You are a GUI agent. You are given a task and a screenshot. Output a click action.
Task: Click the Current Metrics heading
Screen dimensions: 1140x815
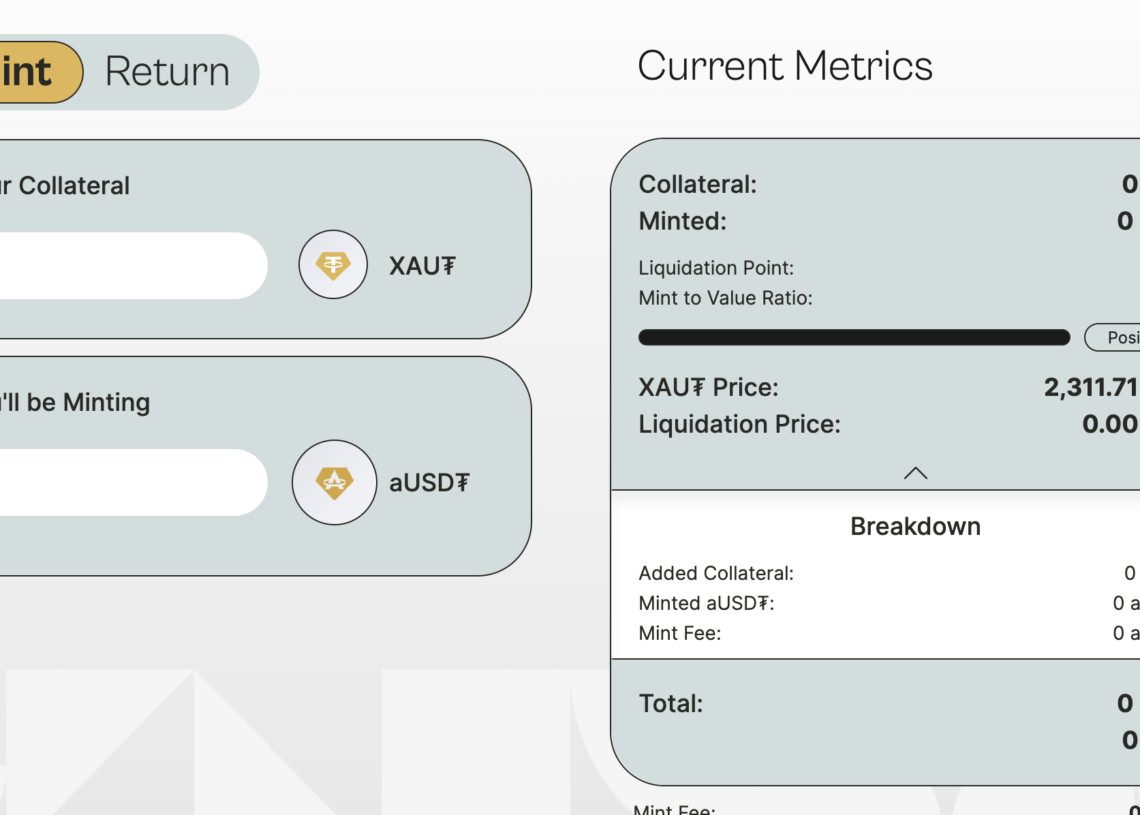pyautogui.click(x=784, y=65)
